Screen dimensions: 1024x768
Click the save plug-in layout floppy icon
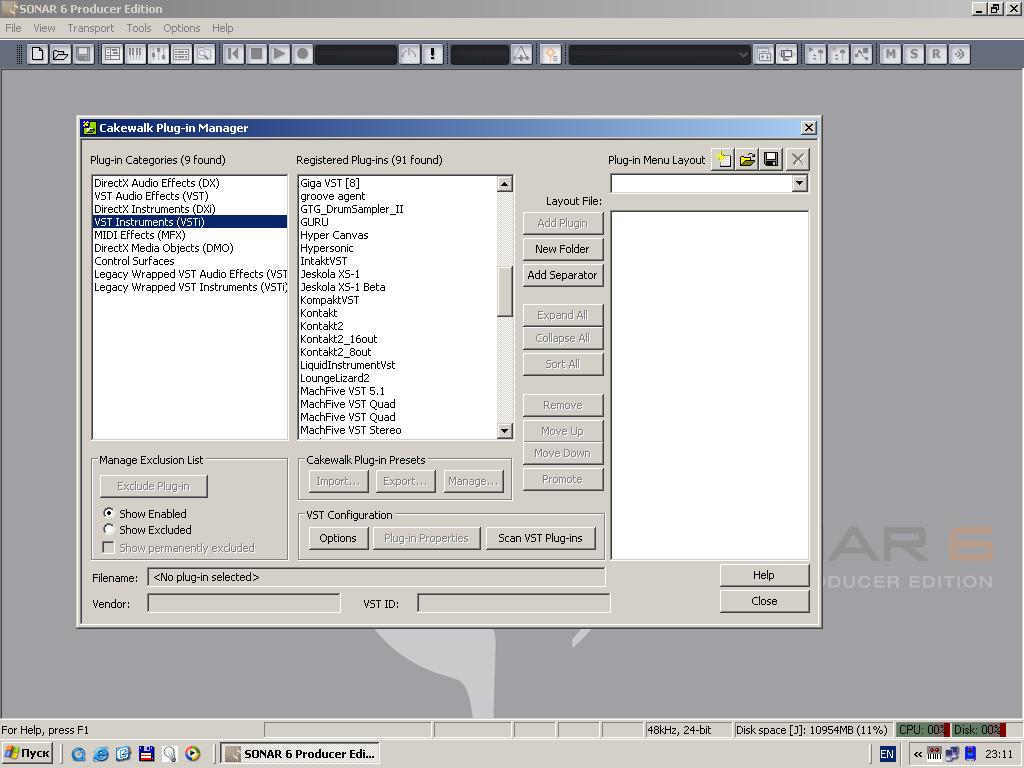771,159
